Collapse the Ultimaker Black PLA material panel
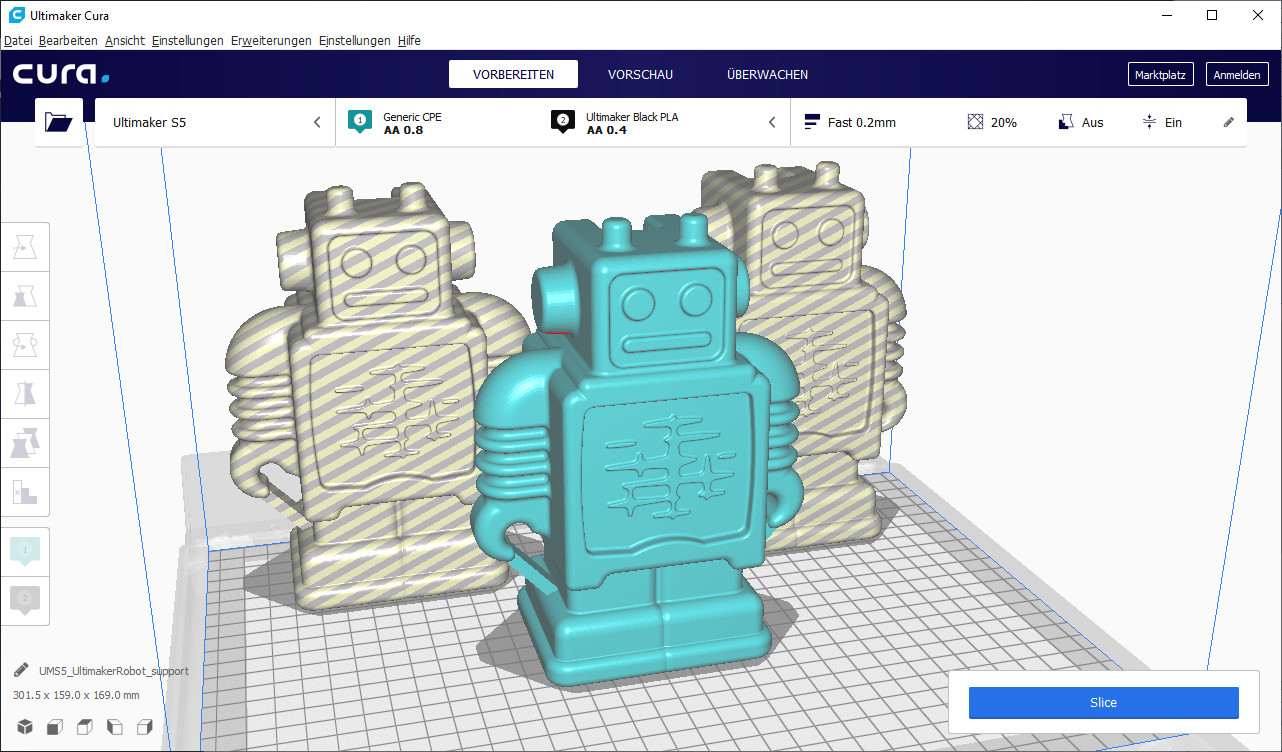The image size is (1282, 752). tap(771, 121)
